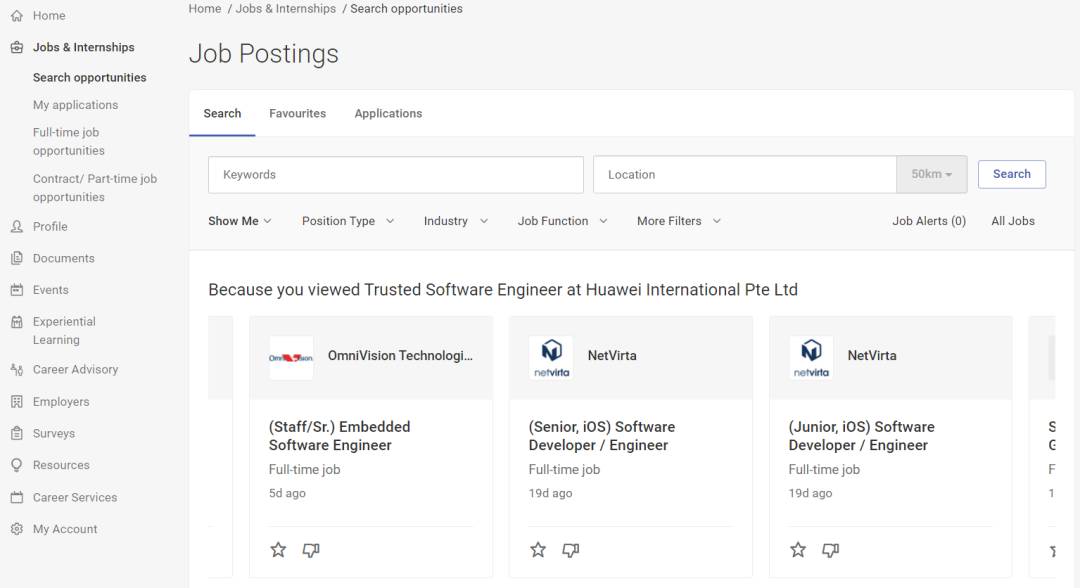Dislike the Senior iOS Software Developer job
The width and height of the screenshot is (1080, 588).
571,550
